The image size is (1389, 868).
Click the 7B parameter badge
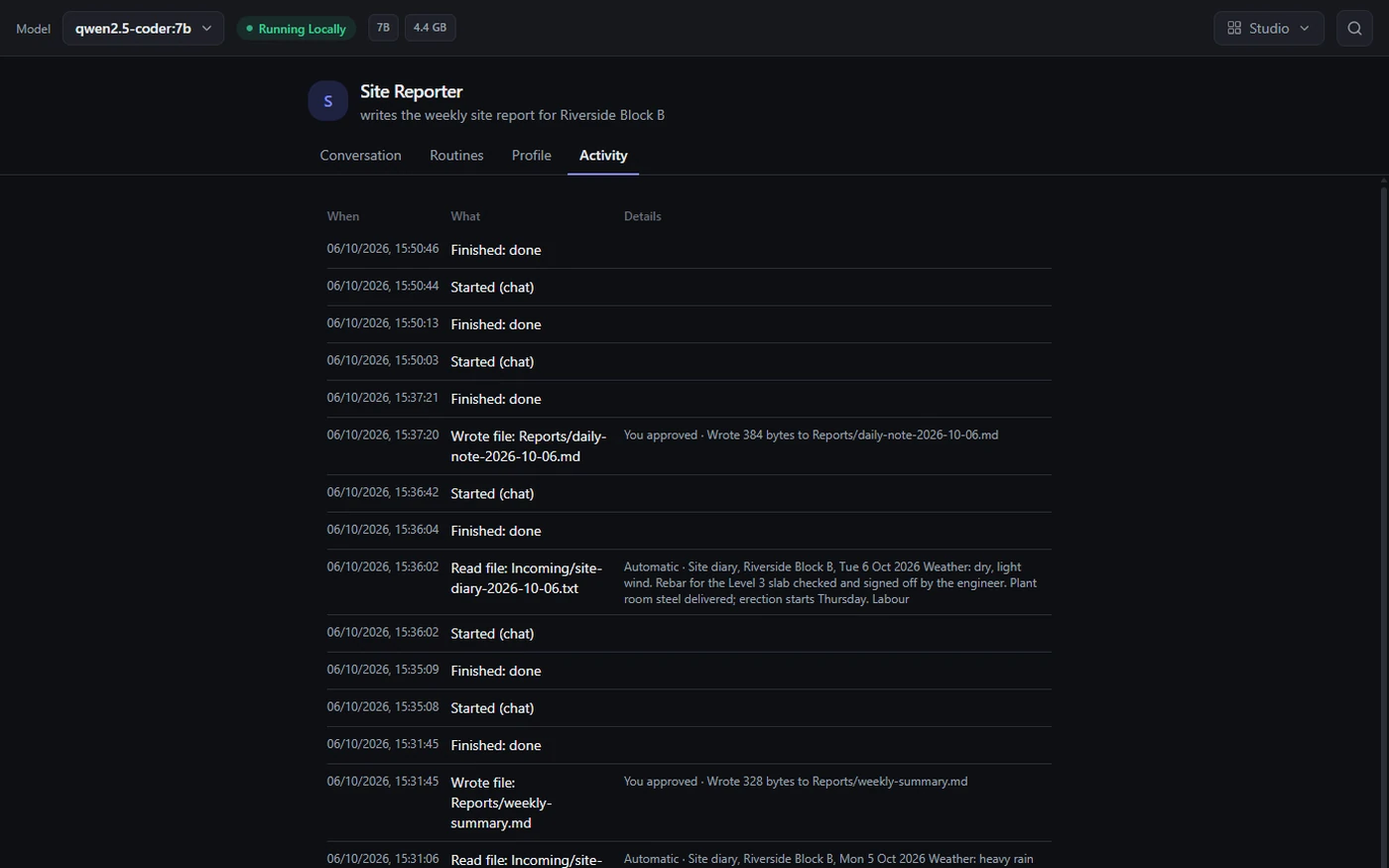click(383, 28)
